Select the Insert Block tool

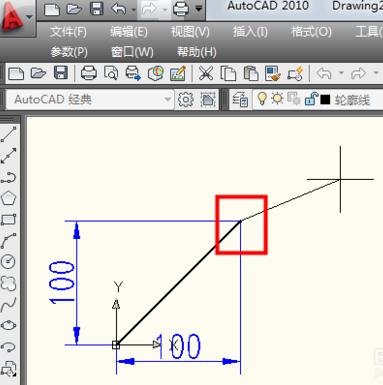click(9, 369)
